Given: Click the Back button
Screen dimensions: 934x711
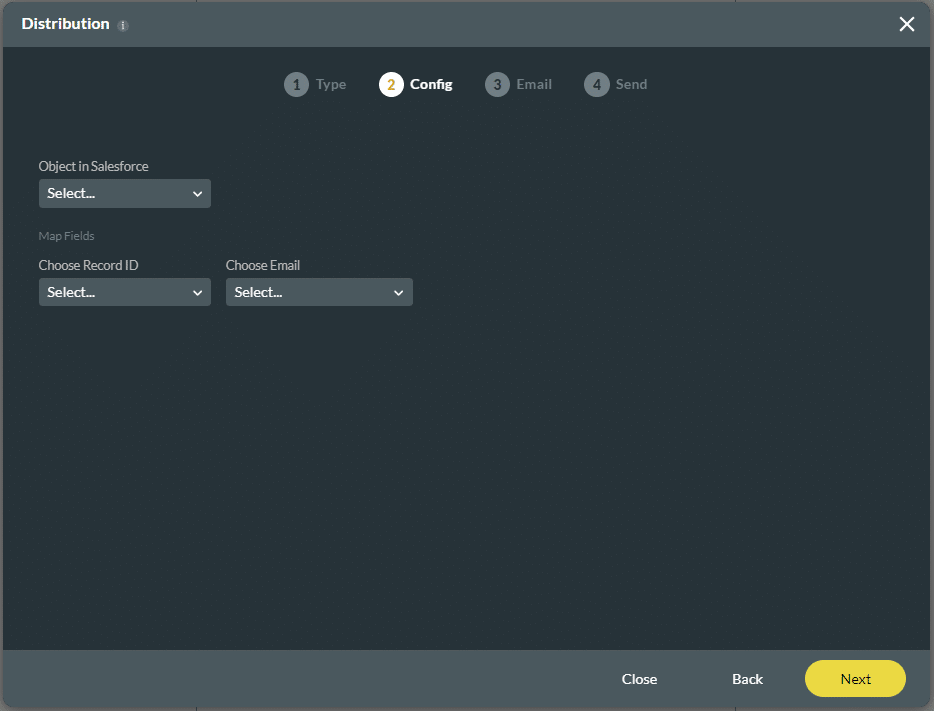Looking at the screenshot, I should click(747, 679).
